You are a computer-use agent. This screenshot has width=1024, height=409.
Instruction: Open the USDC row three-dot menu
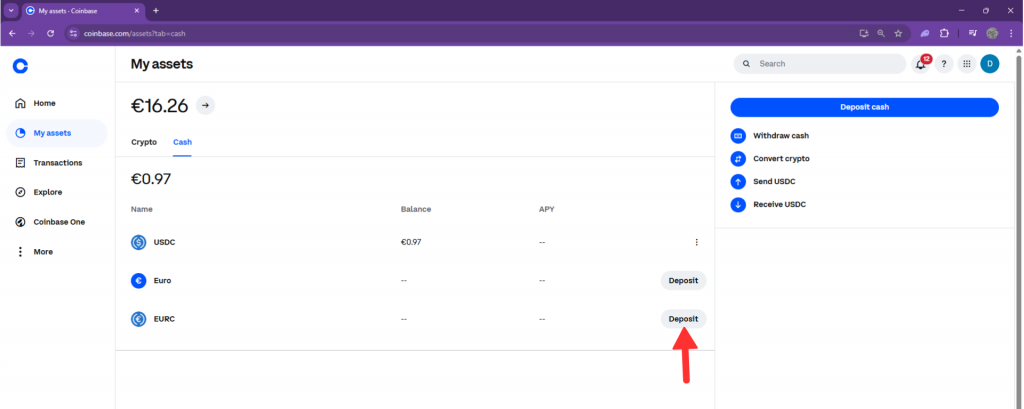[x=696, y=242]
